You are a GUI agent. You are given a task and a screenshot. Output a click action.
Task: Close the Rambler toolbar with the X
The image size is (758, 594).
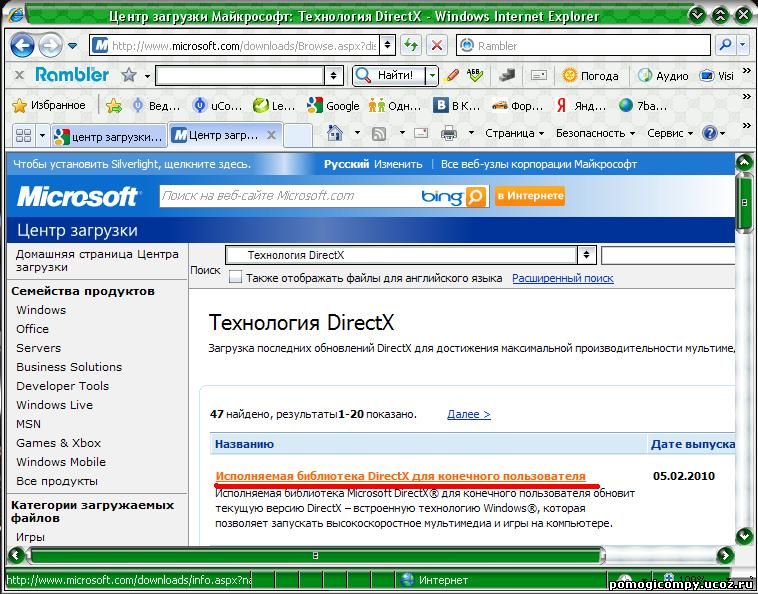pos(19,75)
